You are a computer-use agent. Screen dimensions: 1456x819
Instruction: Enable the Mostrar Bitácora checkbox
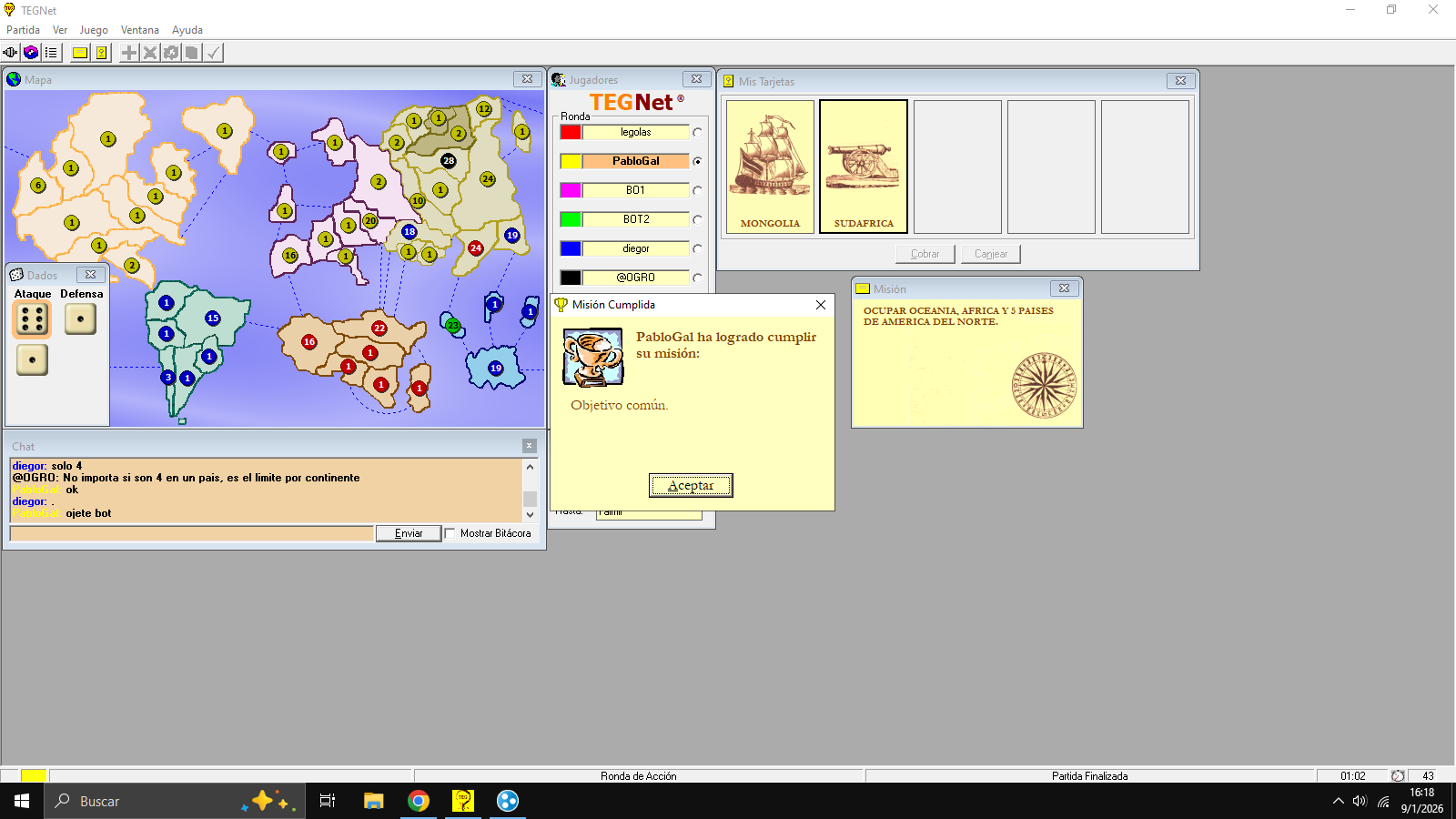click(x=450, y=534)
